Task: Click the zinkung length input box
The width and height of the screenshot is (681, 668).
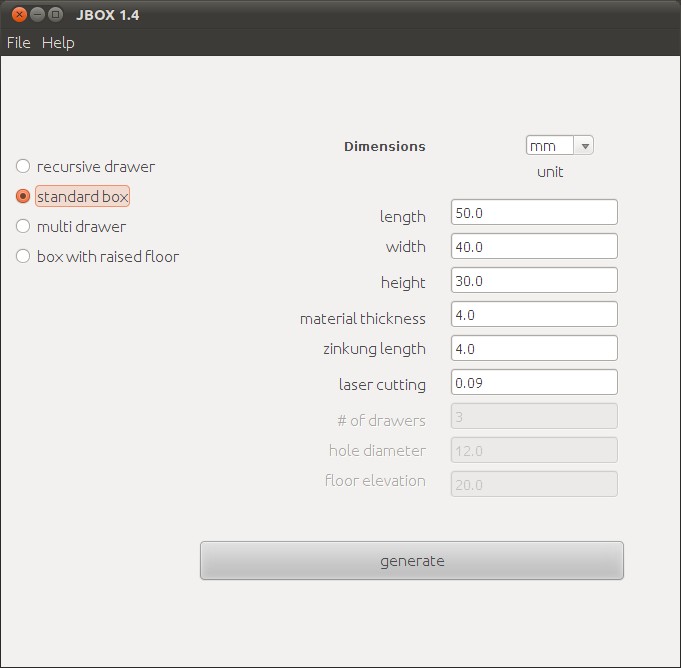Action: pyautogui.click(x=534, y=348)
